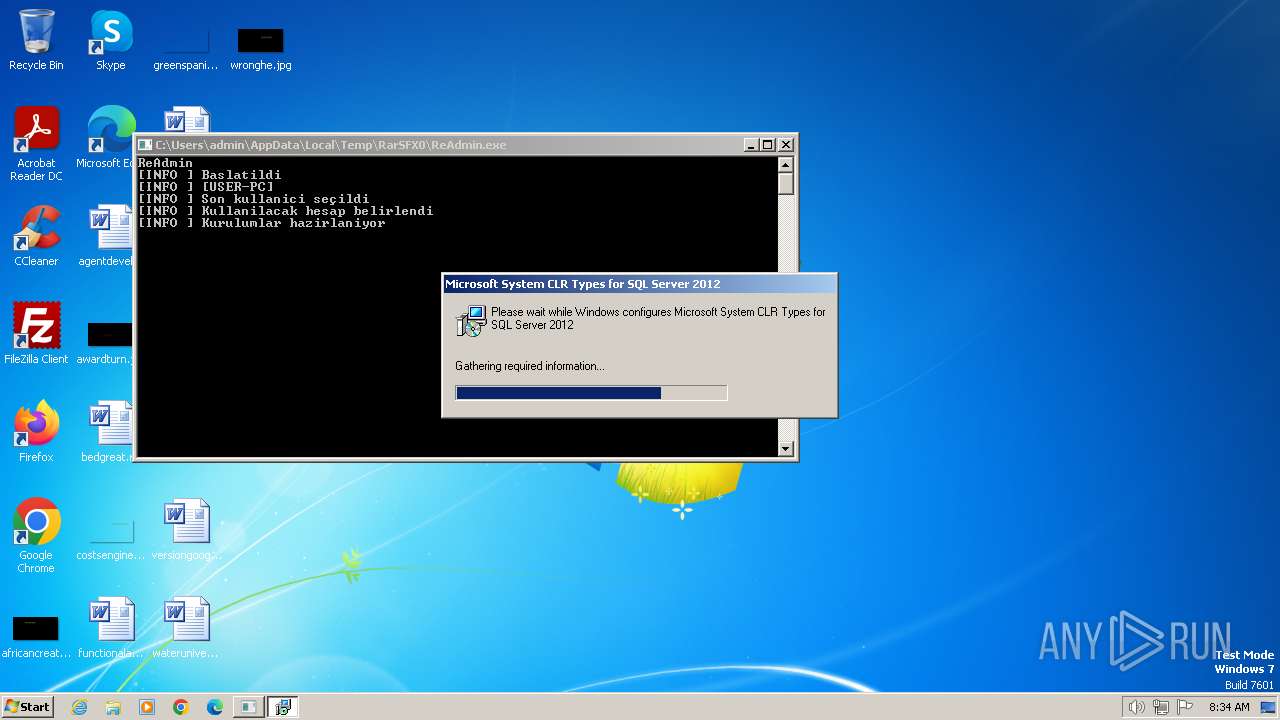This screenshot has width=1280, height=720.
Task: Select the costsengine file icon
Action: [x=111, y=540]
